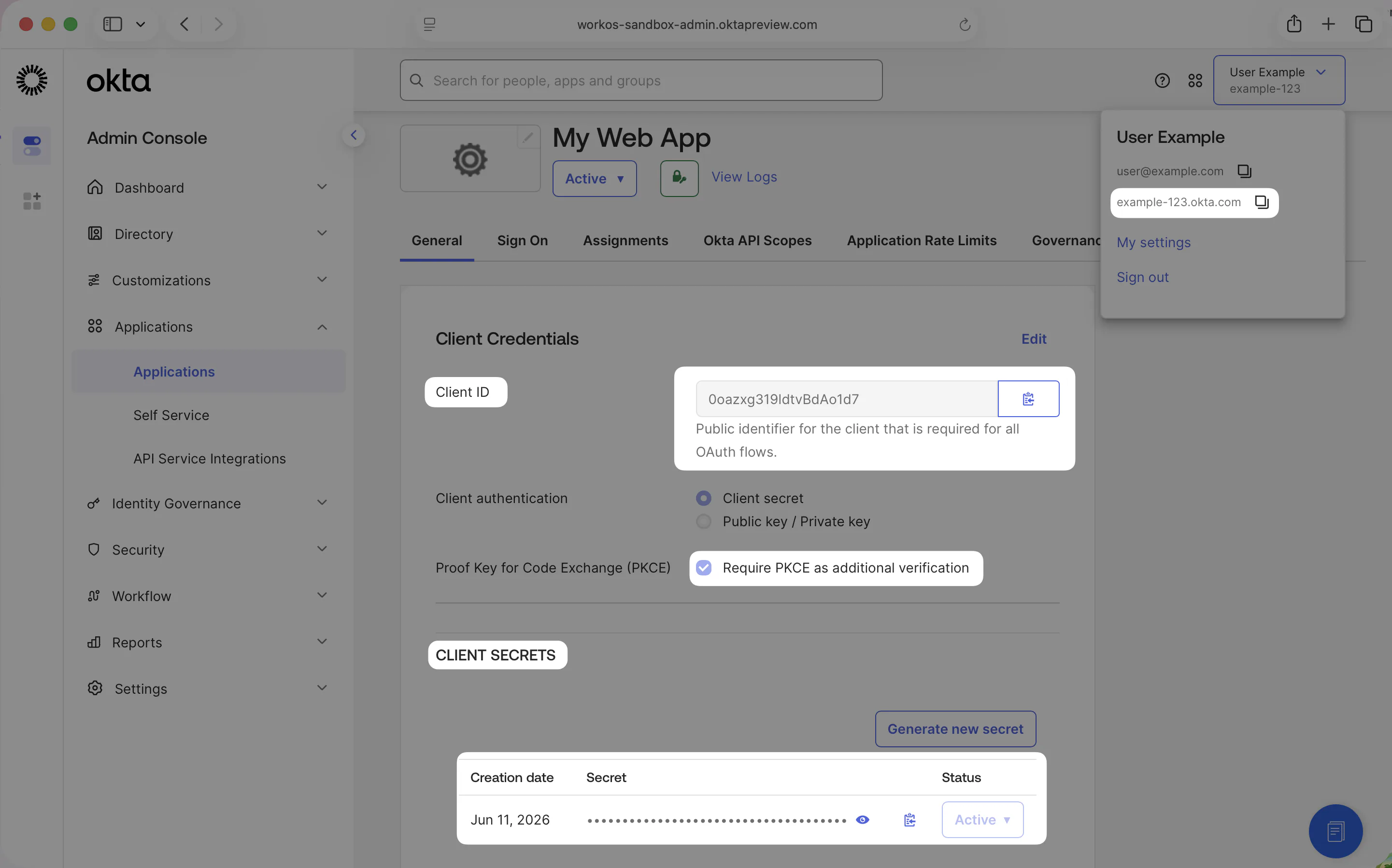Show browser tab overview icon
This screenshot has width=1392, height=868.
tap(1364, 24)
